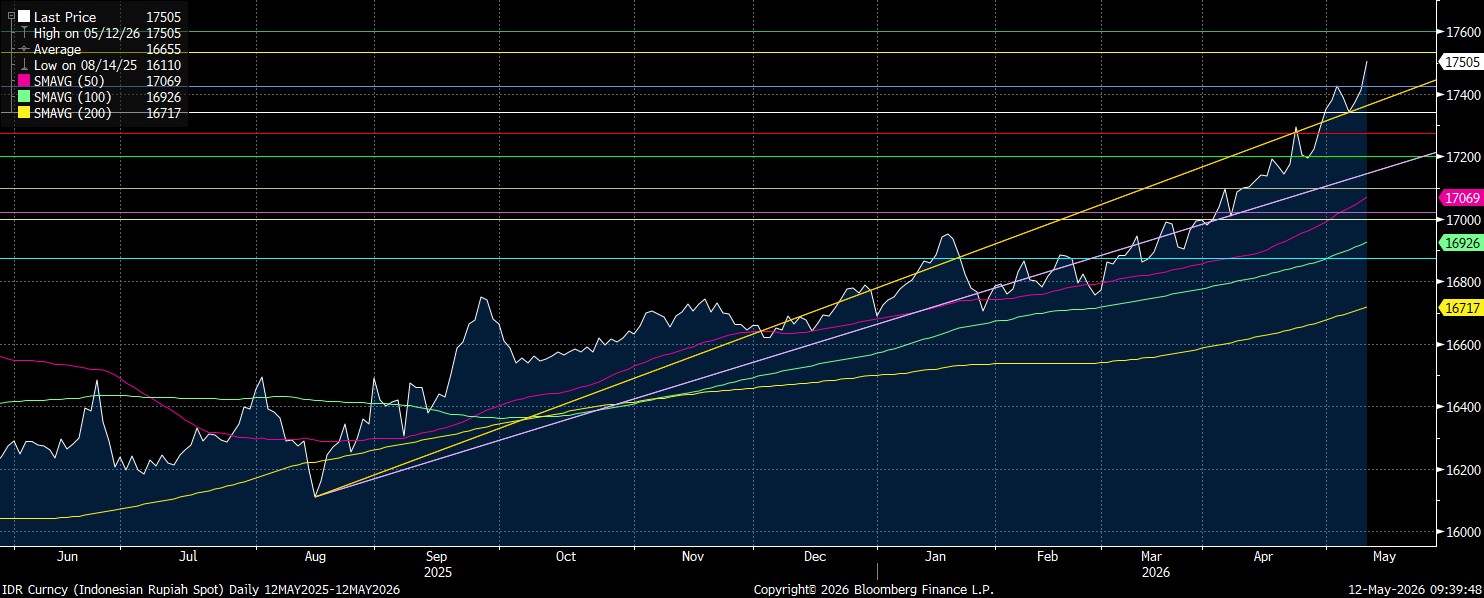The width and height of the screenshot is (1484, 598).
Task: Click the magenta 17069 axis value tag
Action: (1464, 199)
